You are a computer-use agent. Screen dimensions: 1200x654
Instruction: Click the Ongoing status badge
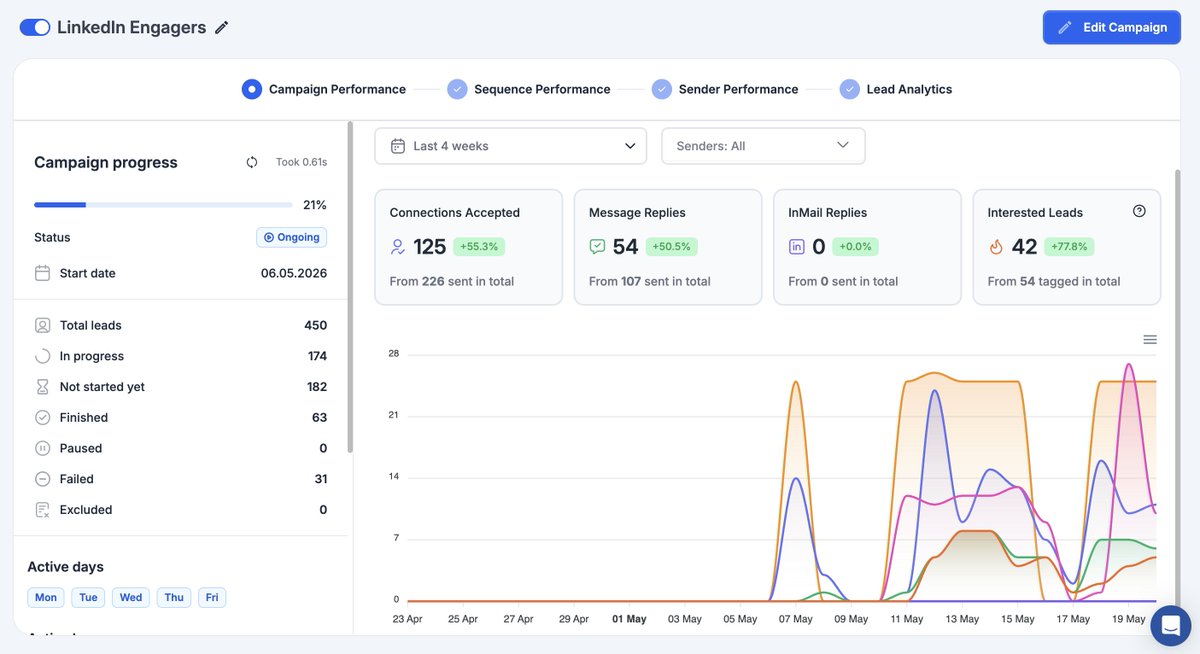click(x=291, y=237)
